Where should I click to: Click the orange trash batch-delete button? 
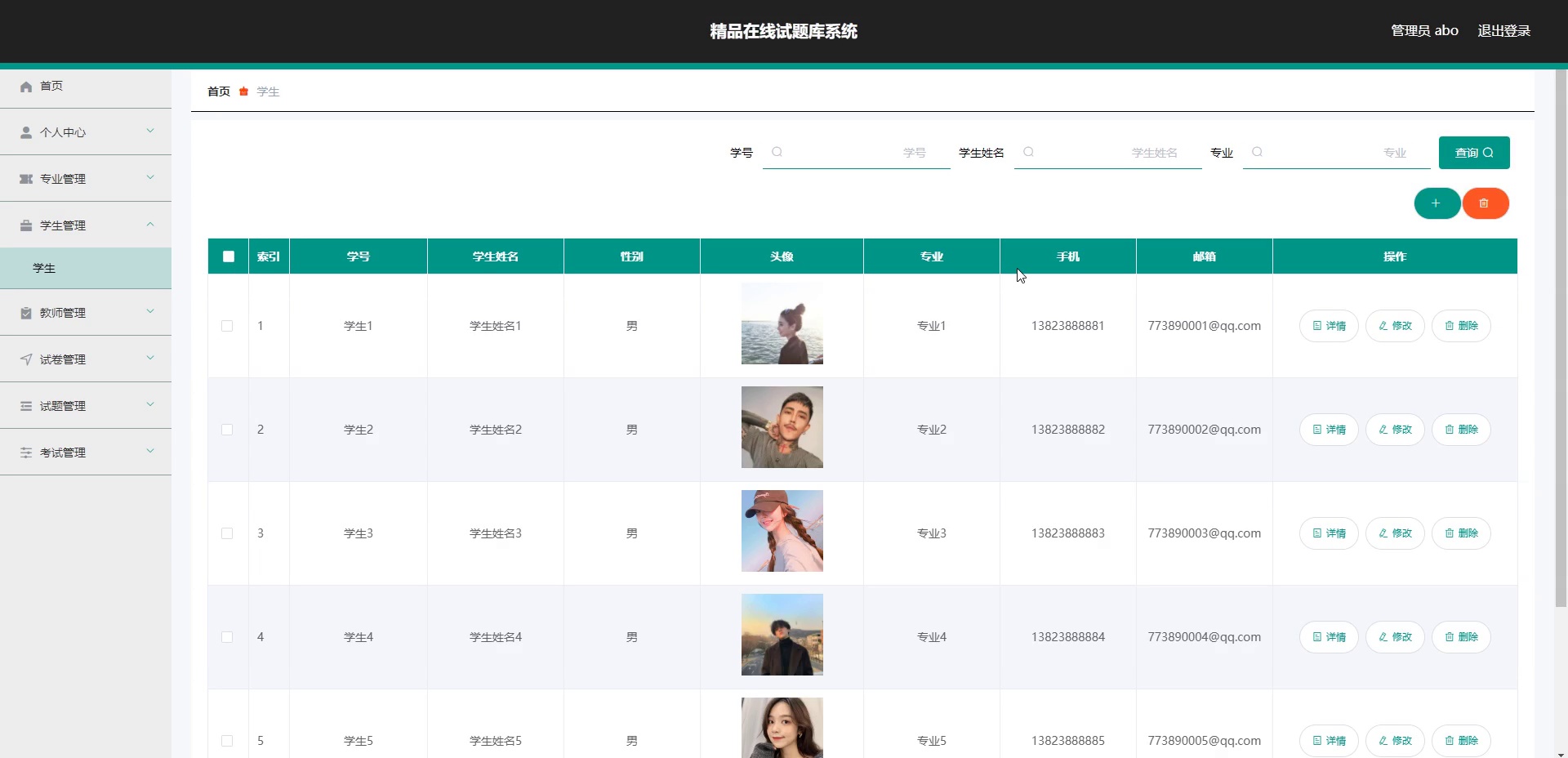[x=1485, y=203]
